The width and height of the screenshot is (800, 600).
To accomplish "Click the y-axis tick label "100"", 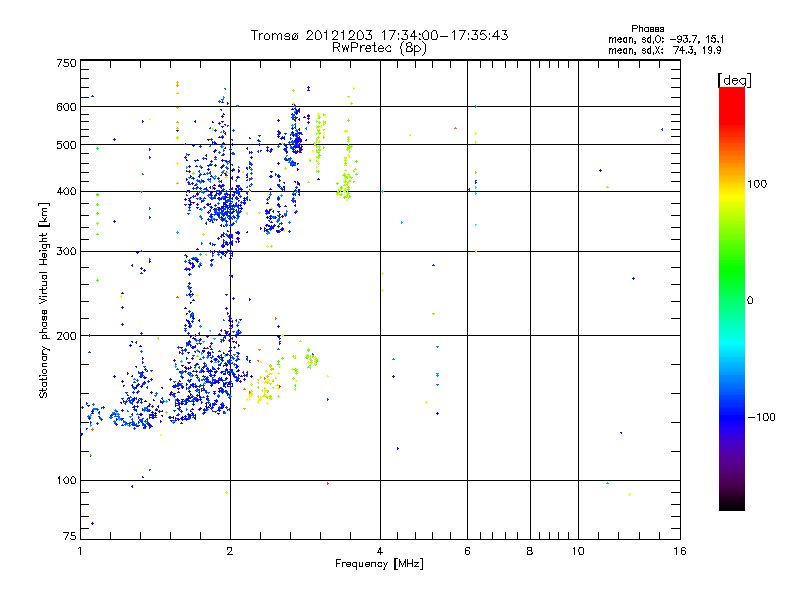I will 66,481.
